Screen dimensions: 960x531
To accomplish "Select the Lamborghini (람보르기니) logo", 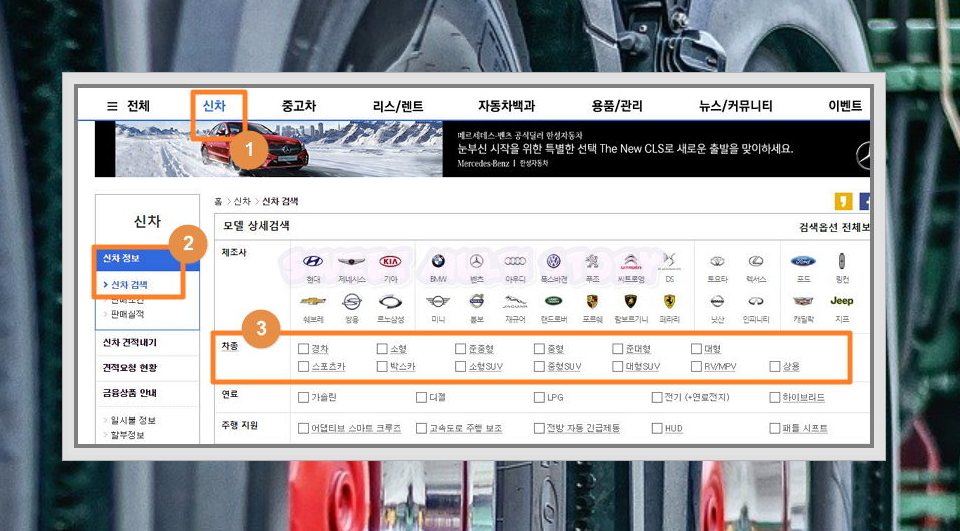I will tap(631, 301).
